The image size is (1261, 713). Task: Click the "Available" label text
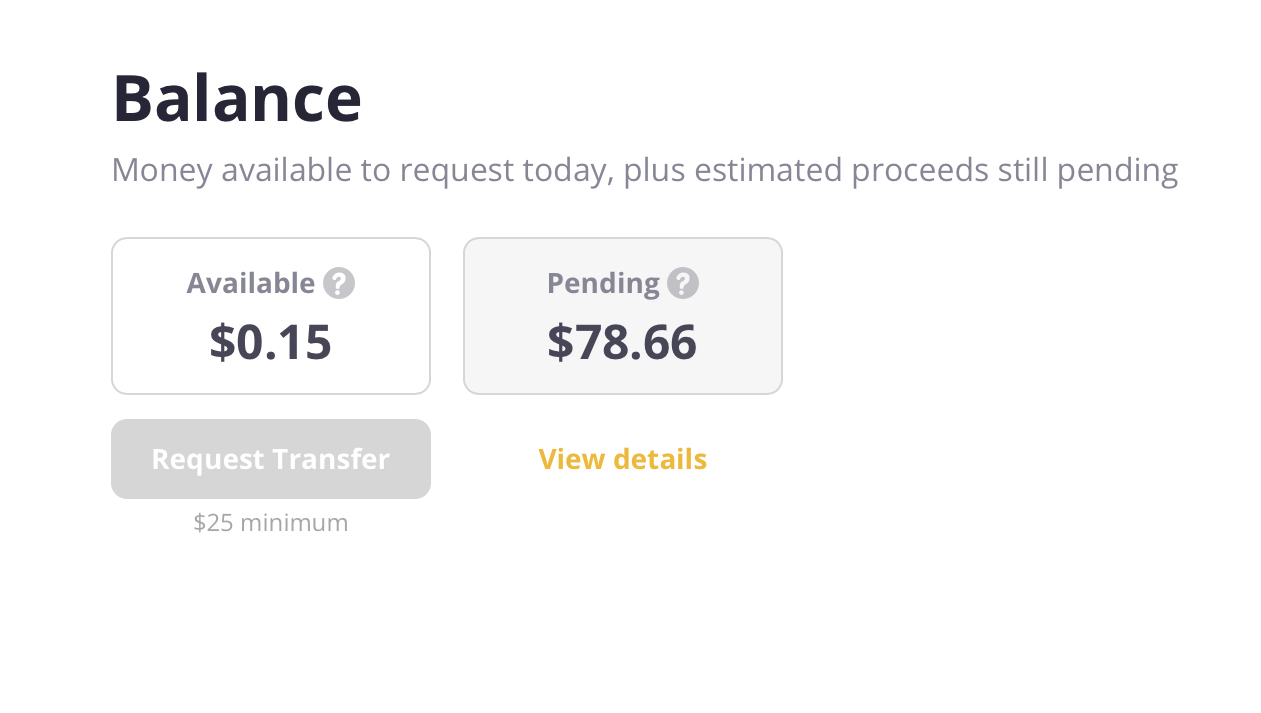click(x=251, y=283)
